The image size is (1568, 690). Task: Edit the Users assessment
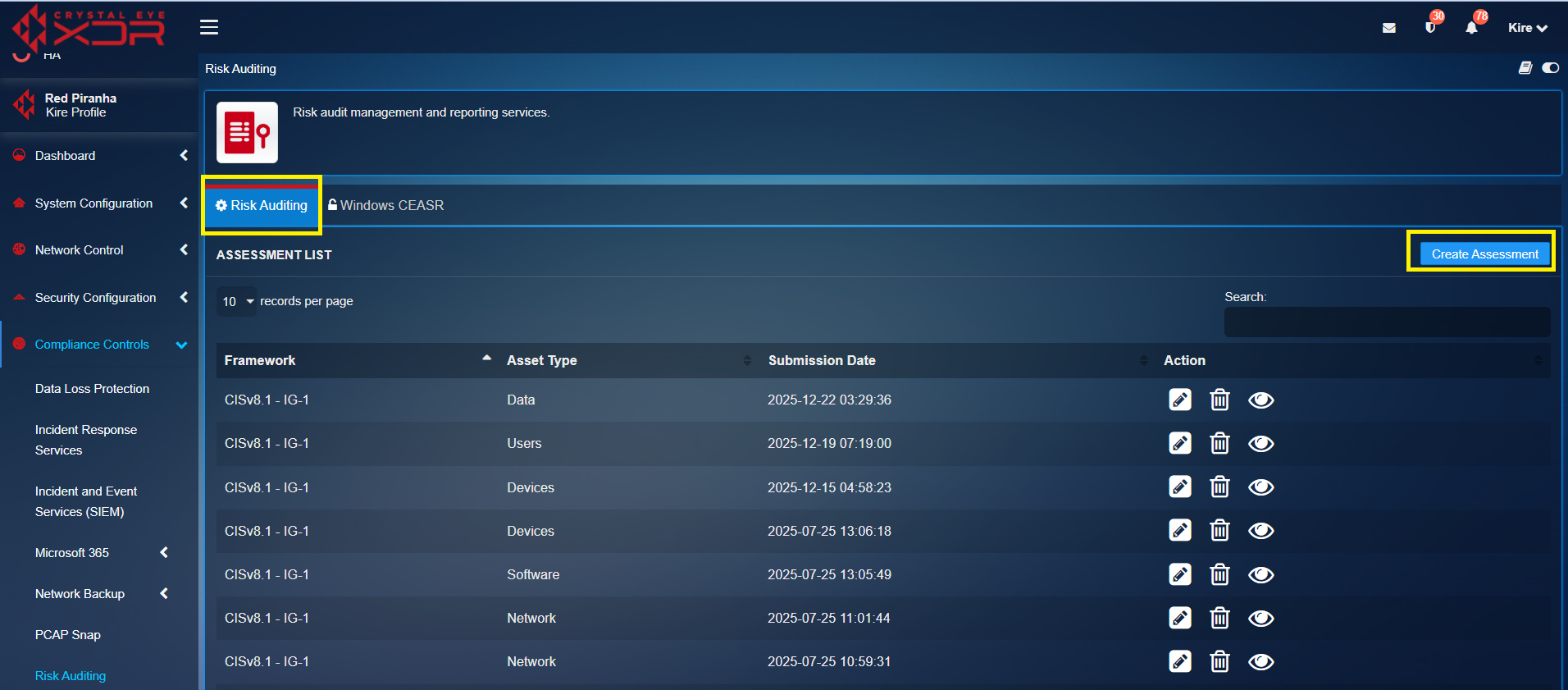(1180, 443)
